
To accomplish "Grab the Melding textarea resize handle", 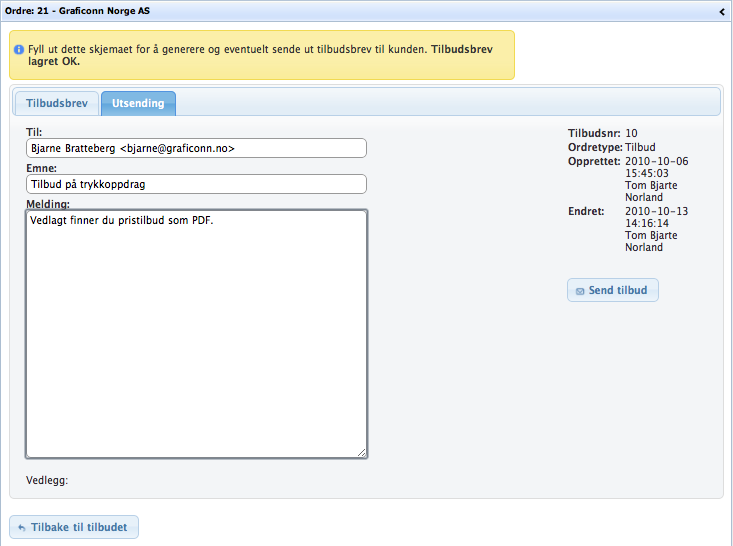I will pyautogui.click(x=362, y=453).
